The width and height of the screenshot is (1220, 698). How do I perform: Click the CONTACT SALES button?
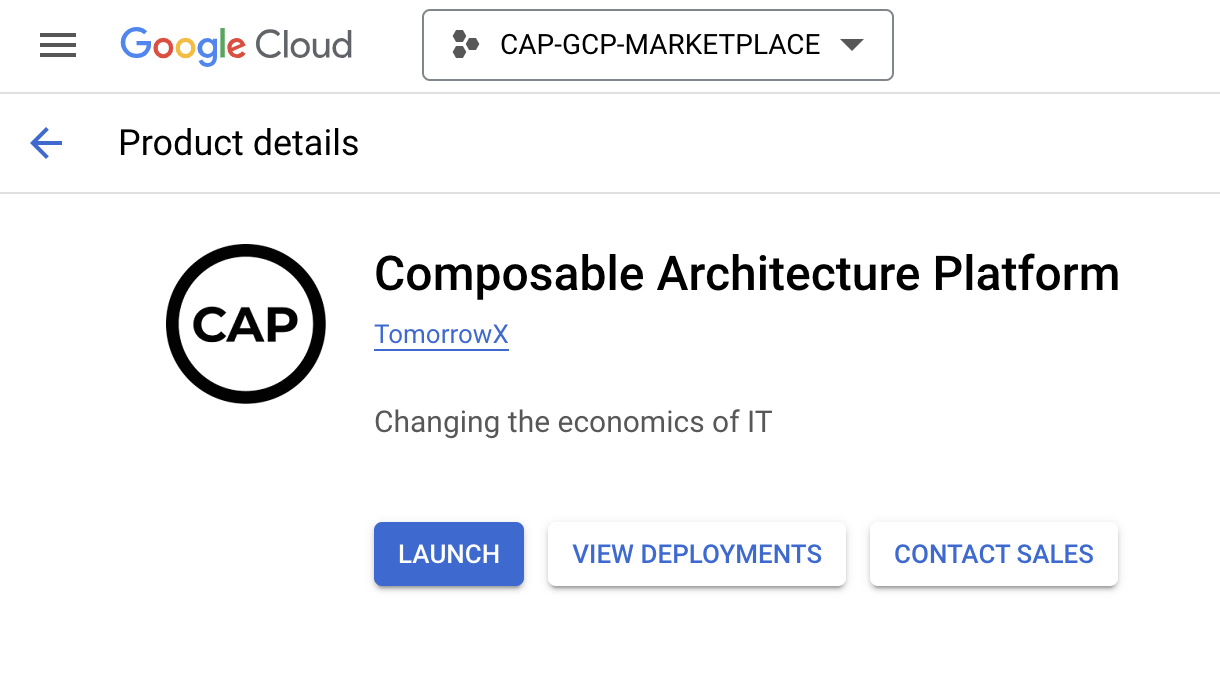tap(993, 554)
